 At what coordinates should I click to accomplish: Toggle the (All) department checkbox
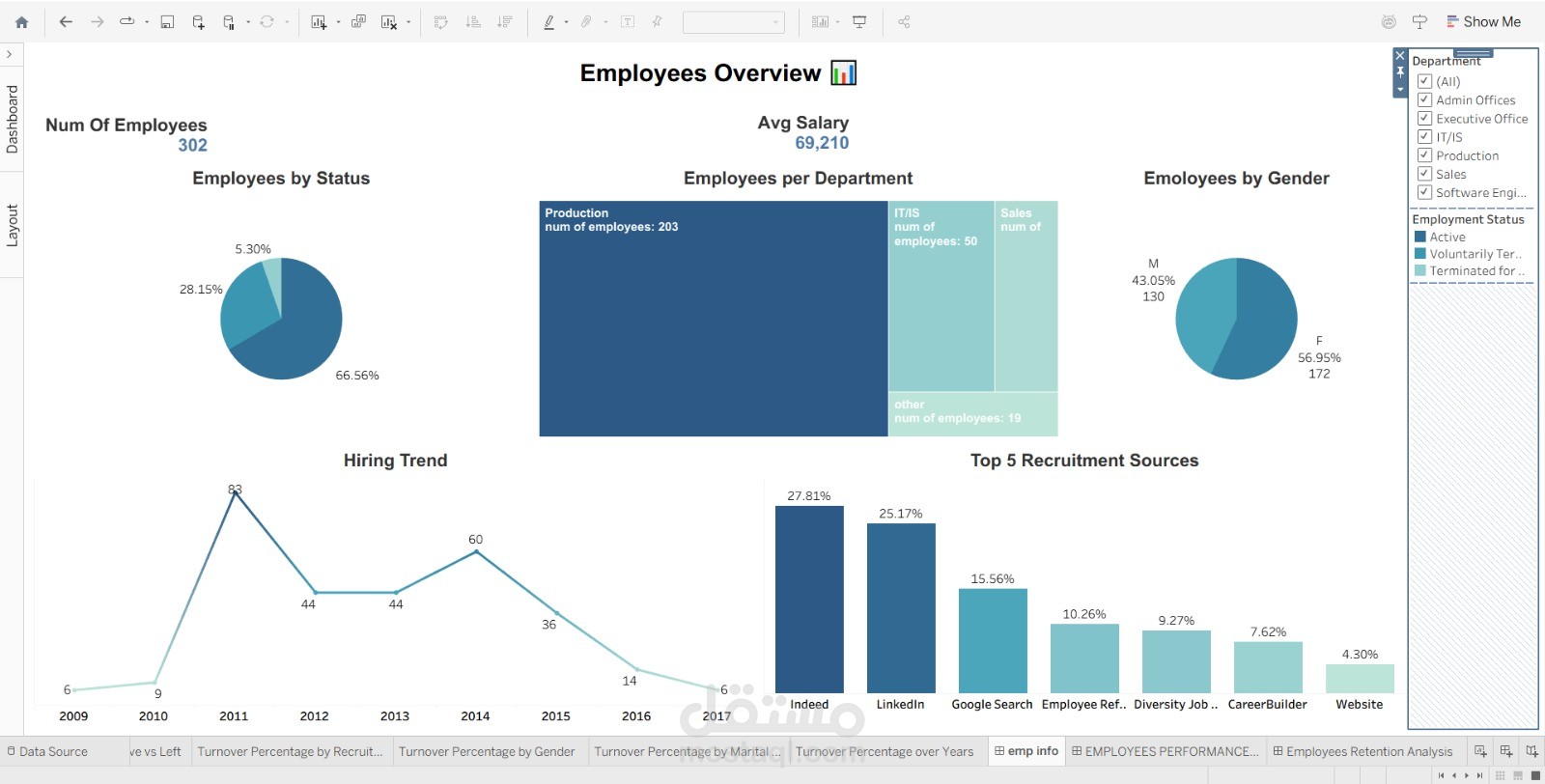coord(1424,81)
